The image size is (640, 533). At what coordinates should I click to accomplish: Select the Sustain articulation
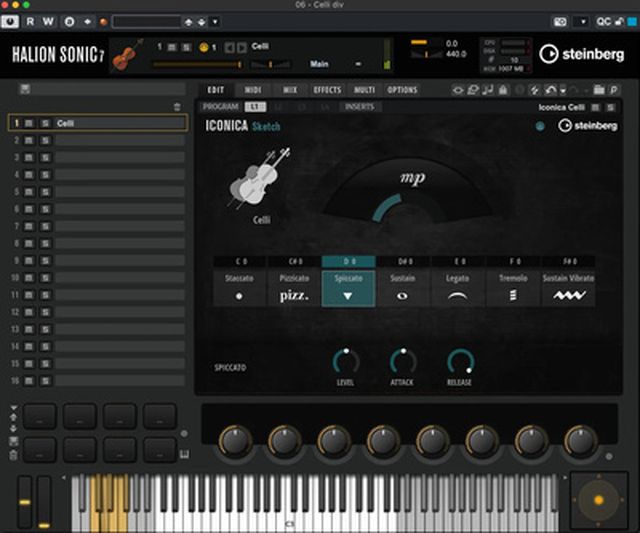pyautogui.click(x=402, y=288)
